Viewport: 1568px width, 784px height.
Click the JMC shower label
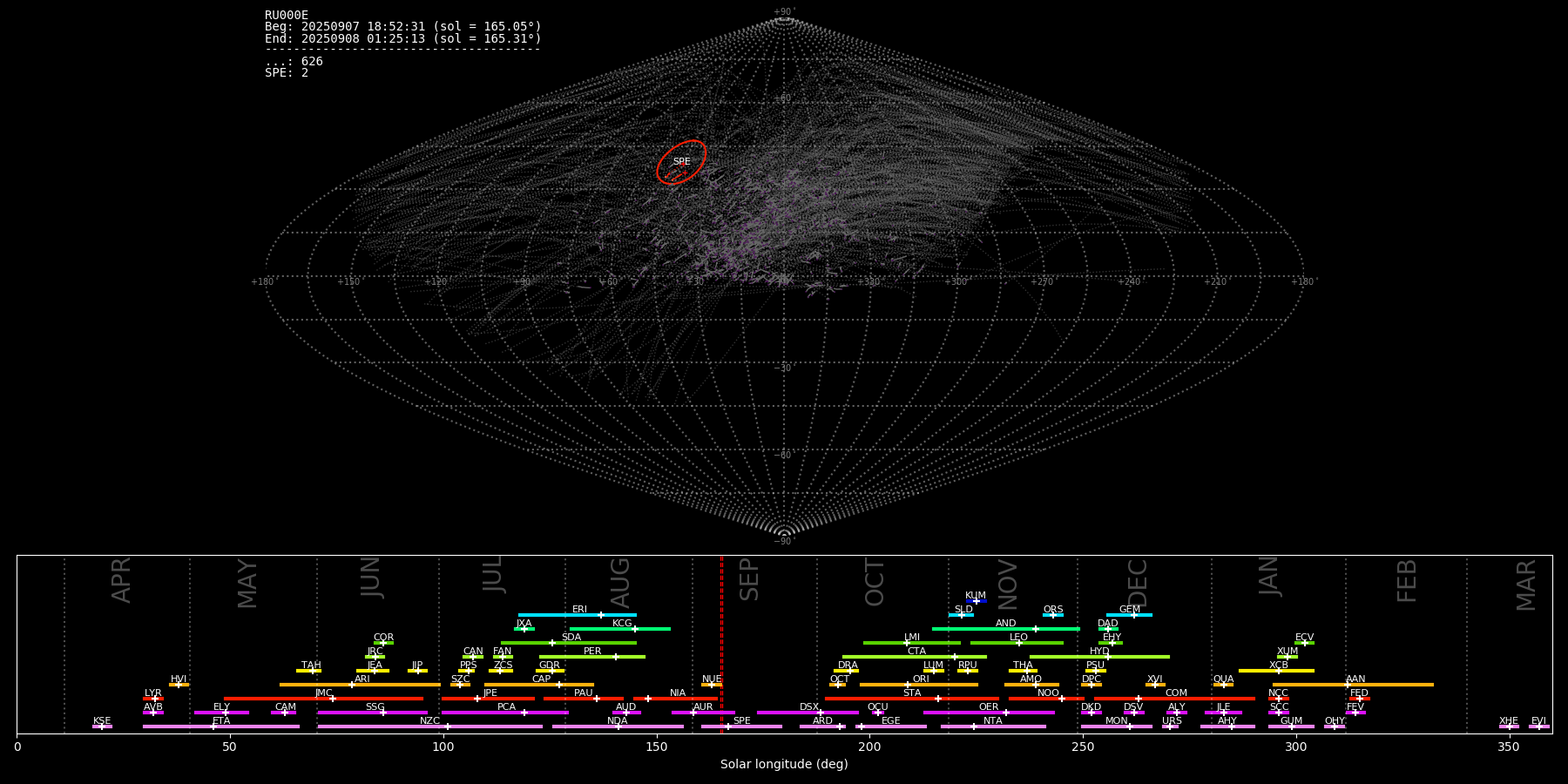[x=324, y=693]
